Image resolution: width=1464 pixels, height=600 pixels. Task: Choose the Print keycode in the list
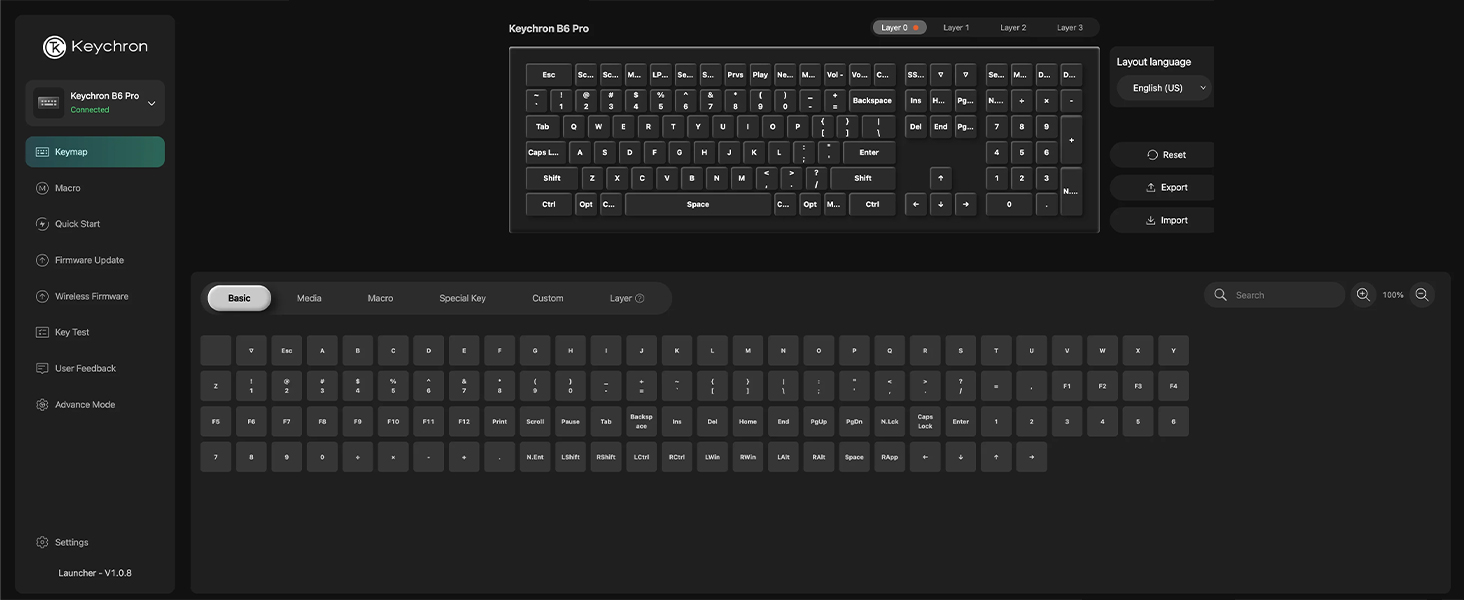pyautogui.click(x=499, y=422)
